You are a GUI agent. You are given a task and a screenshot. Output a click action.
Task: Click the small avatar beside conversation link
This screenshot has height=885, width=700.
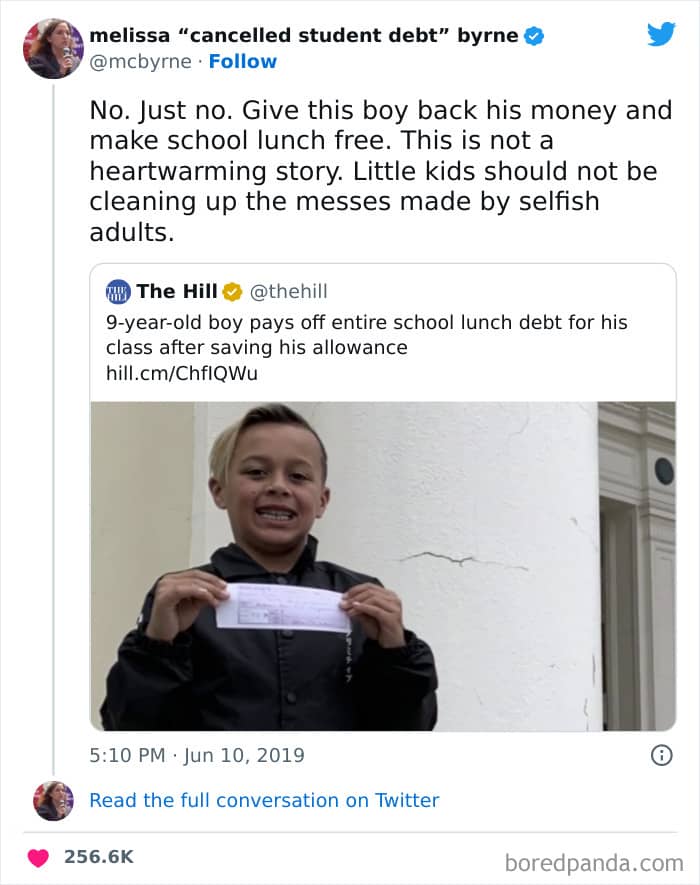54,801
